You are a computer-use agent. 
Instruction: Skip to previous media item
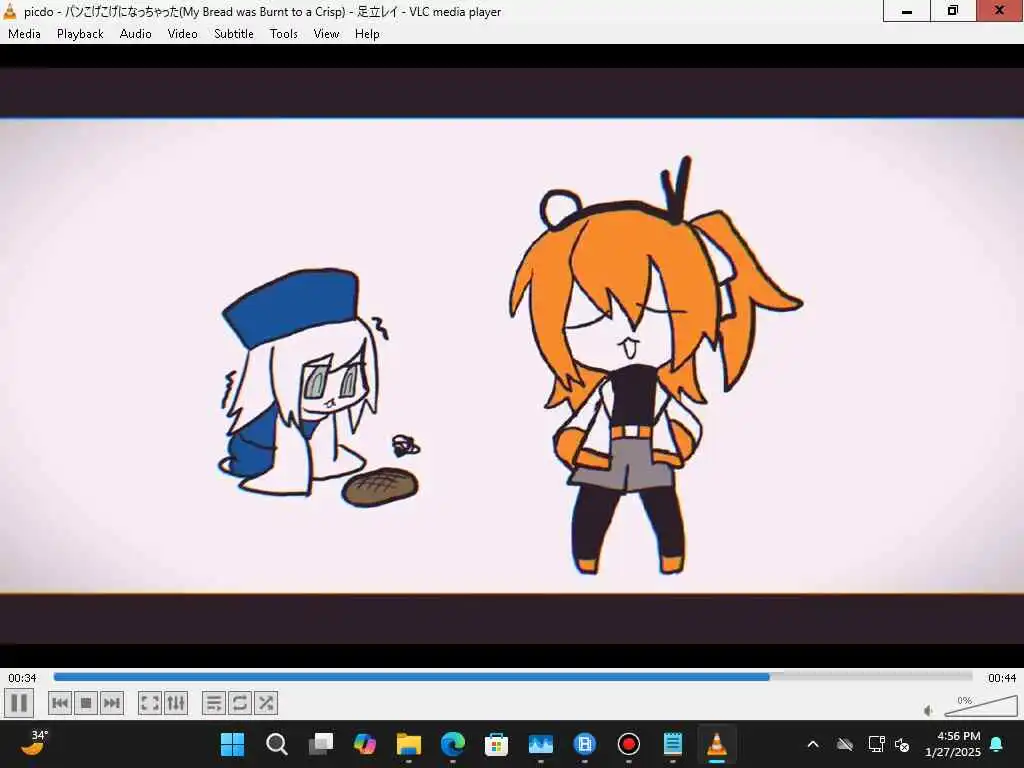[x=60, y=703]
